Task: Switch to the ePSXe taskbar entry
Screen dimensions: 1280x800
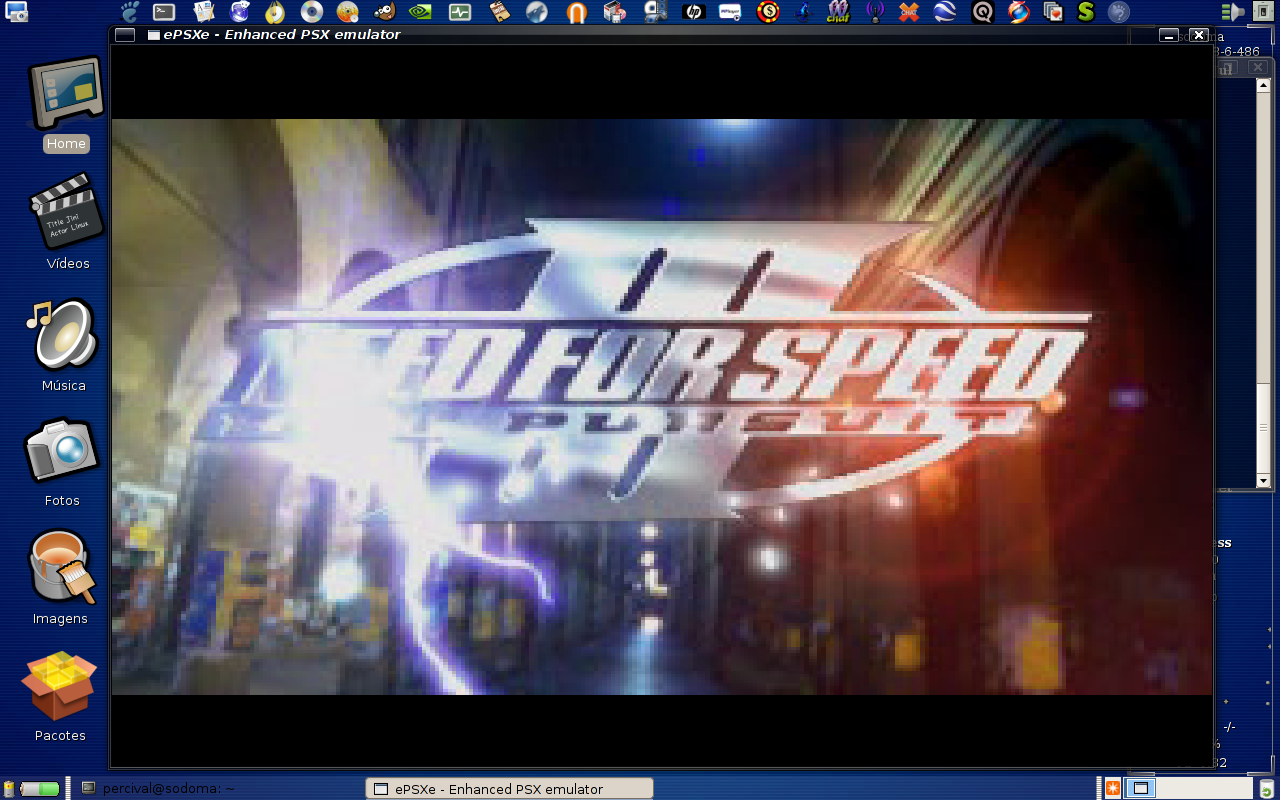Action: pyautogui.click(x=510, y=789)
